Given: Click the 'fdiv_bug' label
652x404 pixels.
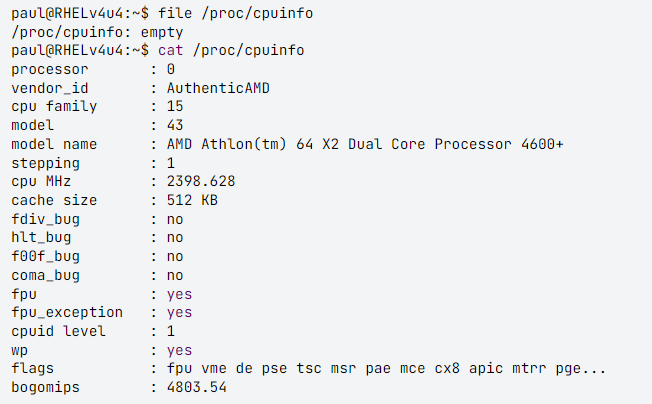Looking at the screenshot, I should pos(44,219).
